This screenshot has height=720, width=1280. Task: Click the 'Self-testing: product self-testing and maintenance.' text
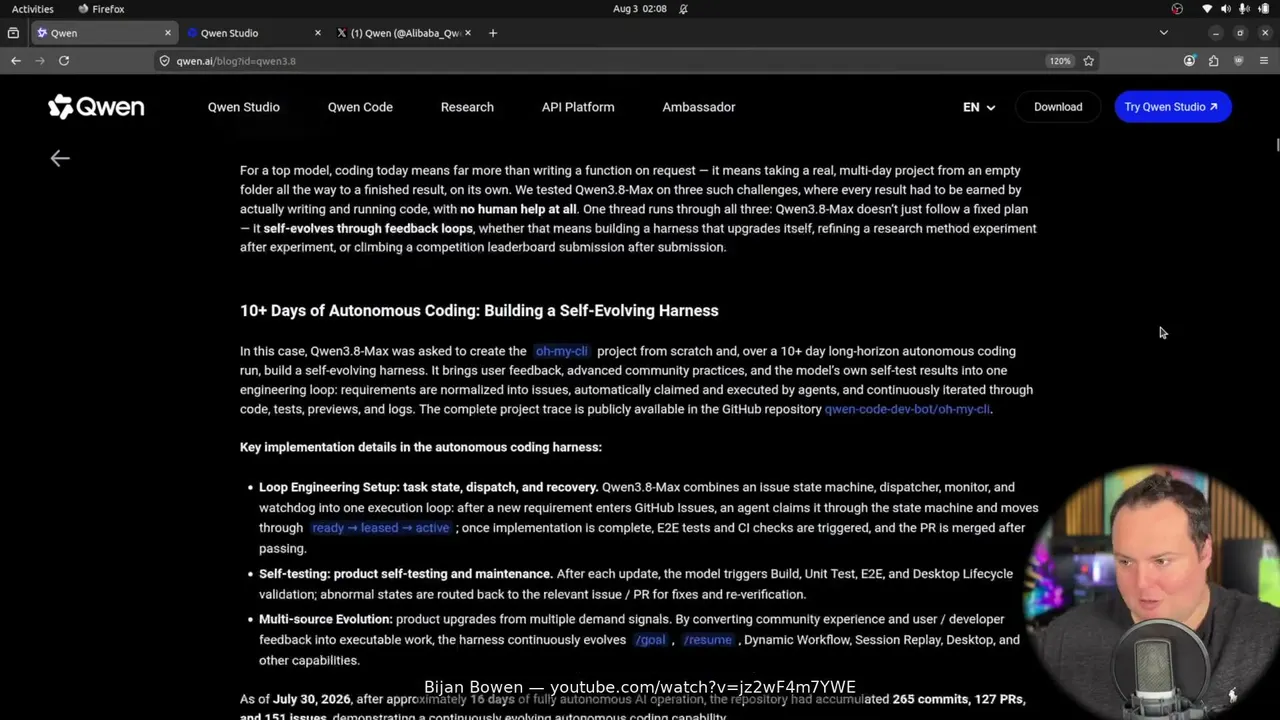click(406, 574)
